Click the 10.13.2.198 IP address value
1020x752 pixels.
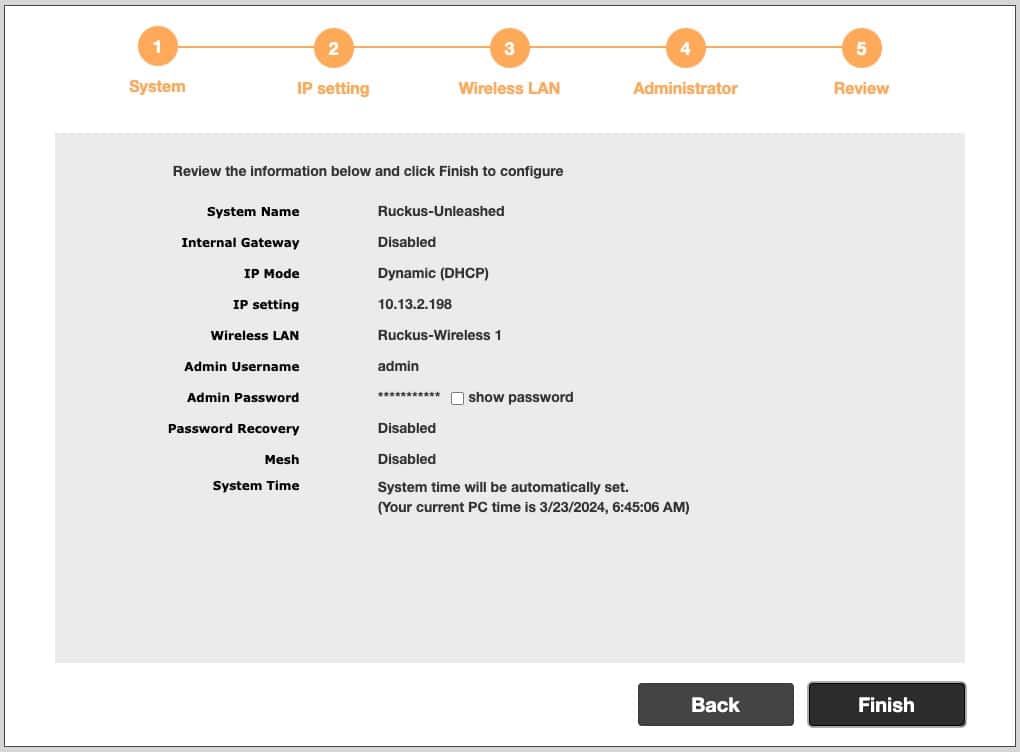pyautogui.click(x=415, y=304)
